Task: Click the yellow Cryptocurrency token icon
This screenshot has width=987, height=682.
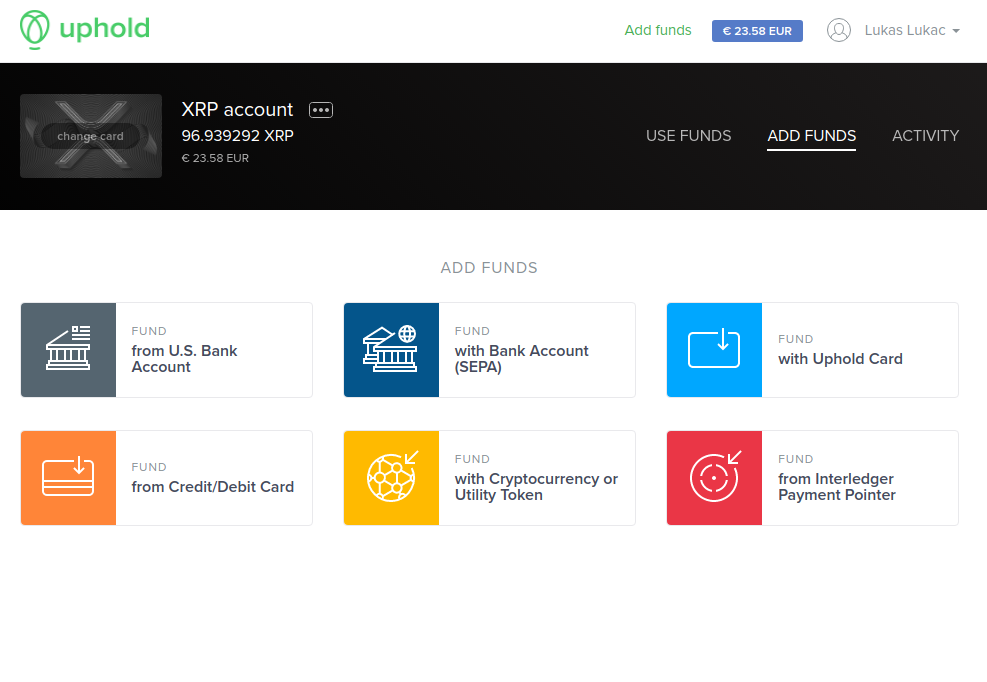Action: [x=391, y=478]
